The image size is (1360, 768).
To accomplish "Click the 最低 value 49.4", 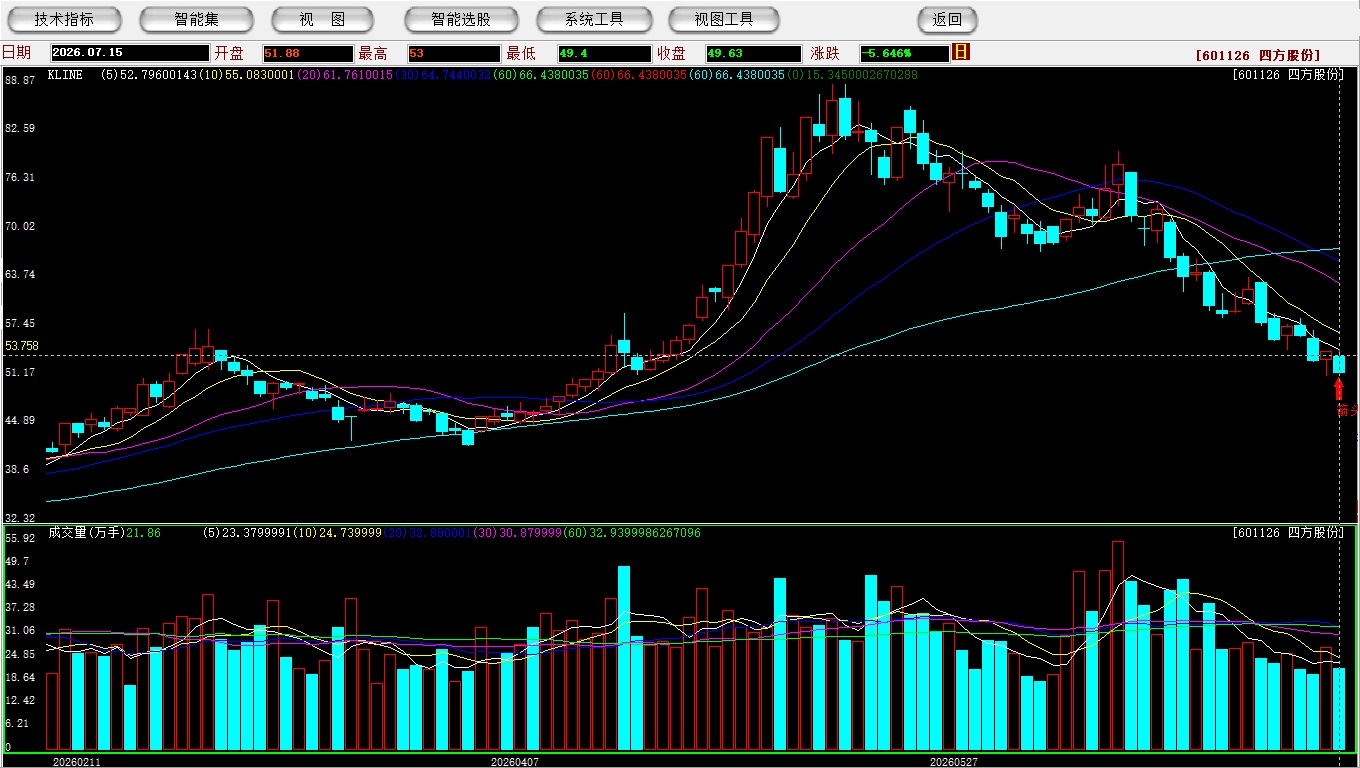I will (604, 53).
